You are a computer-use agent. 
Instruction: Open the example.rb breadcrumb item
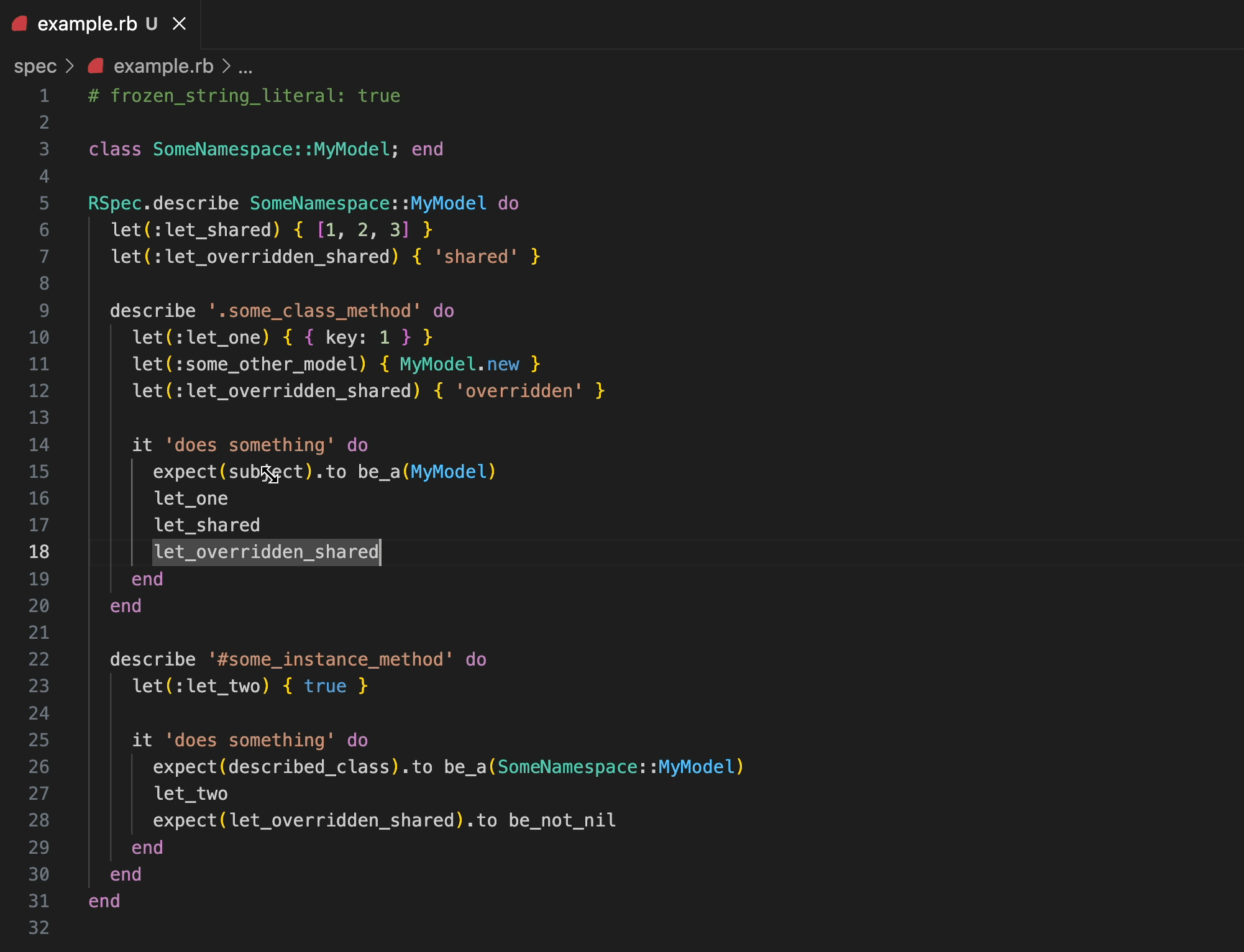tap(163, 66)
